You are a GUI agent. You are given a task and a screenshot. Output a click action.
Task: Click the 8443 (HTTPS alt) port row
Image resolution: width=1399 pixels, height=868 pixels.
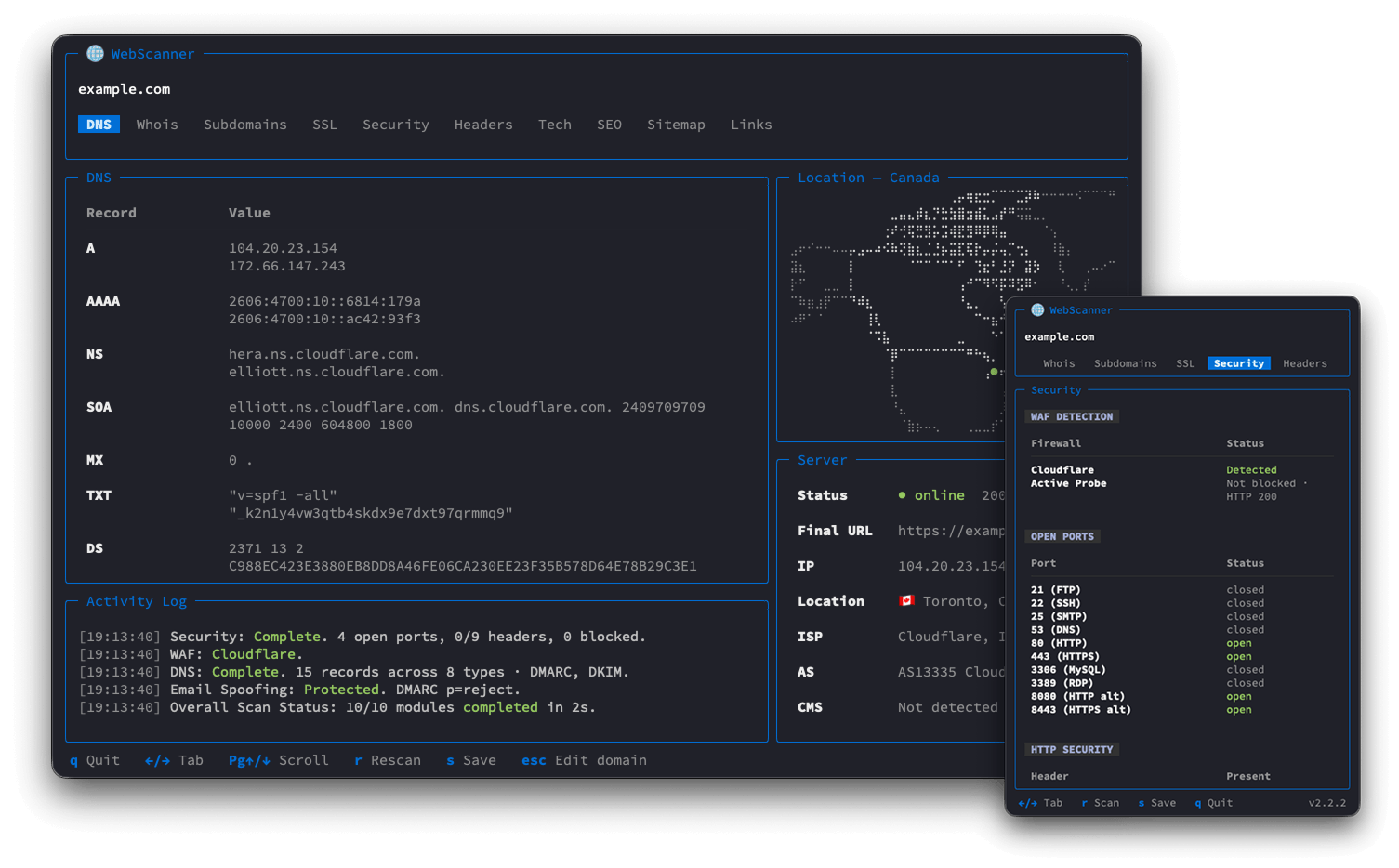1181,710
